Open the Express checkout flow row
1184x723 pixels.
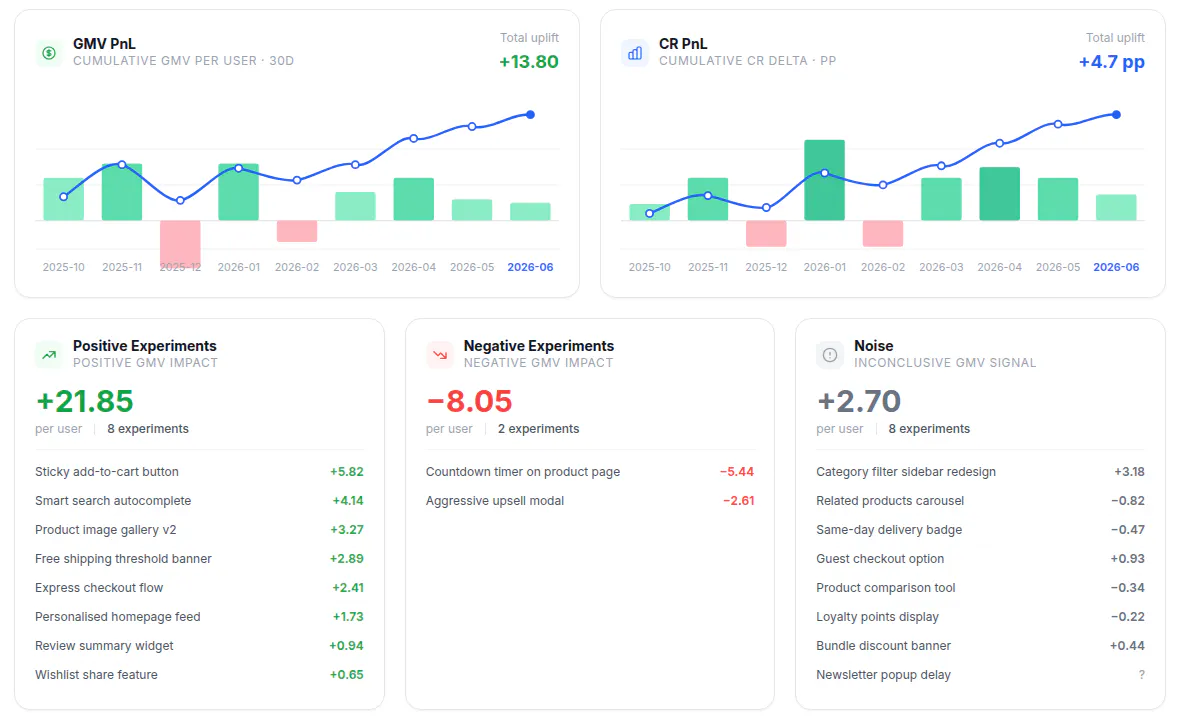click(199, 588)
